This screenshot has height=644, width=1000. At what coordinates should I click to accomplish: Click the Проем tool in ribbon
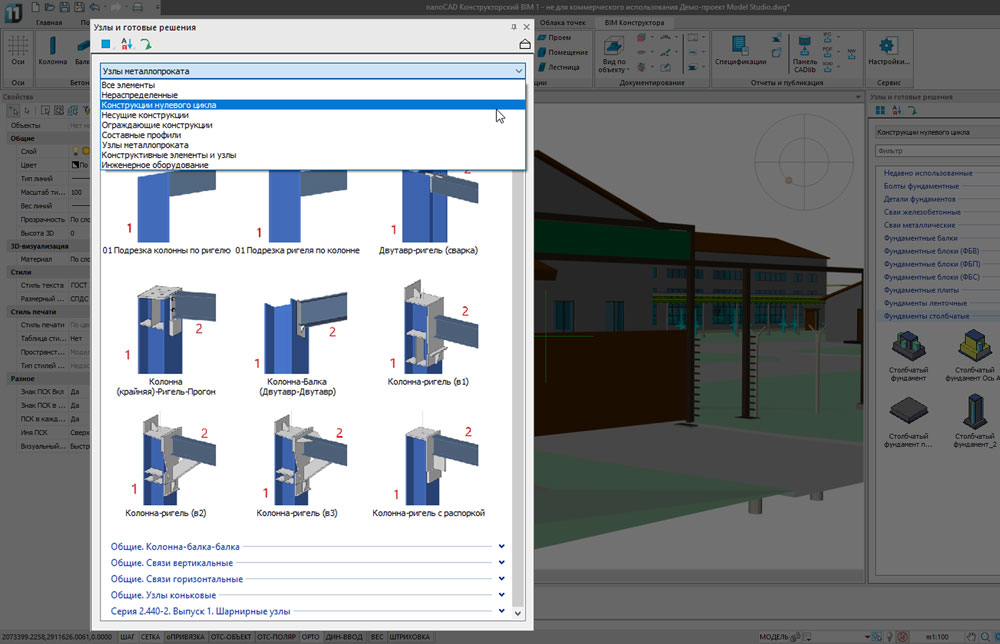[554, 38]
